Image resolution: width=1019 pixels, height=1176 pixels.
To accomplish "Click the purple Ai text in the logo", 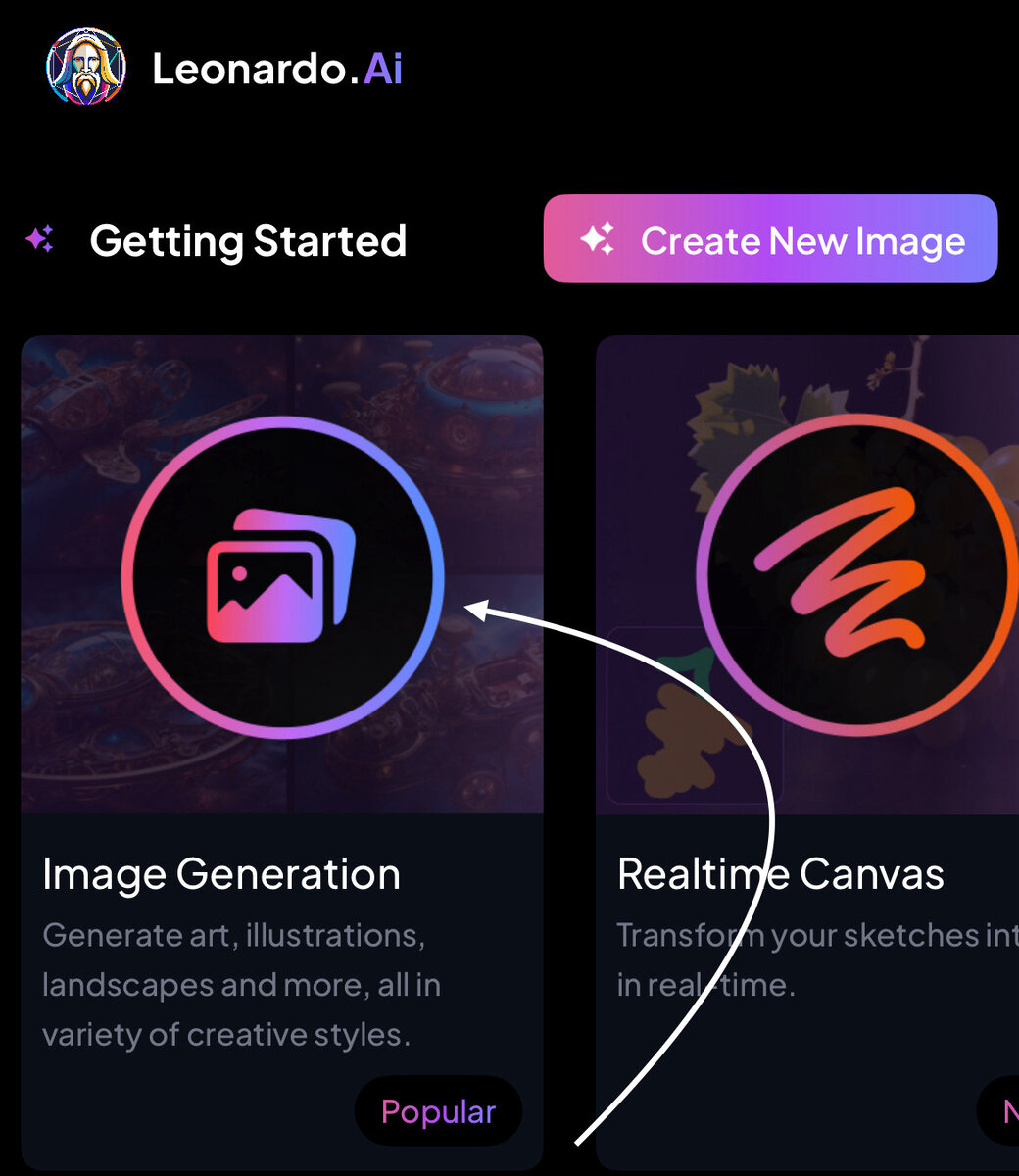I will click(x=383, y=69).
